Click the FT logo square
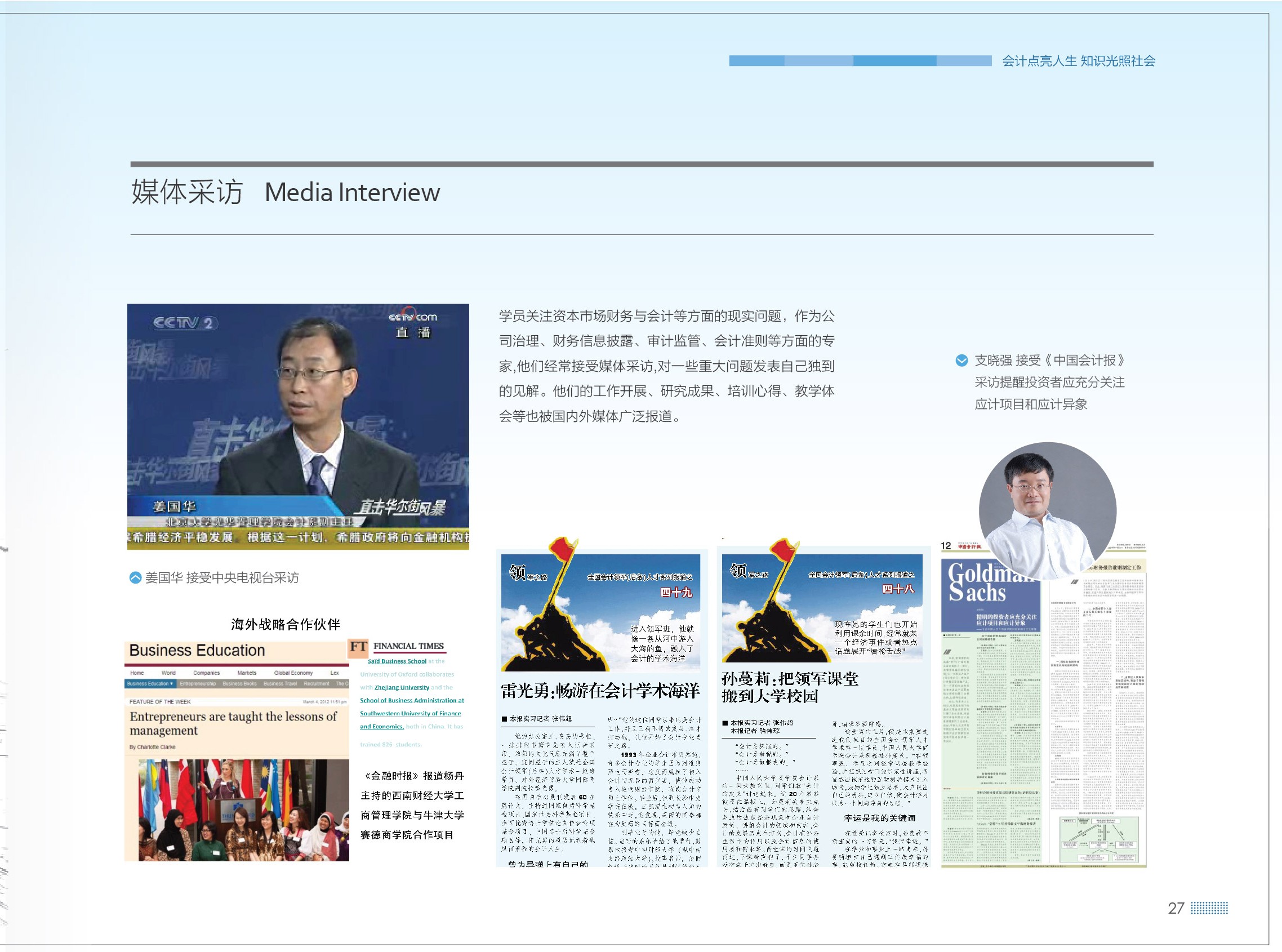 click(358, 647)
